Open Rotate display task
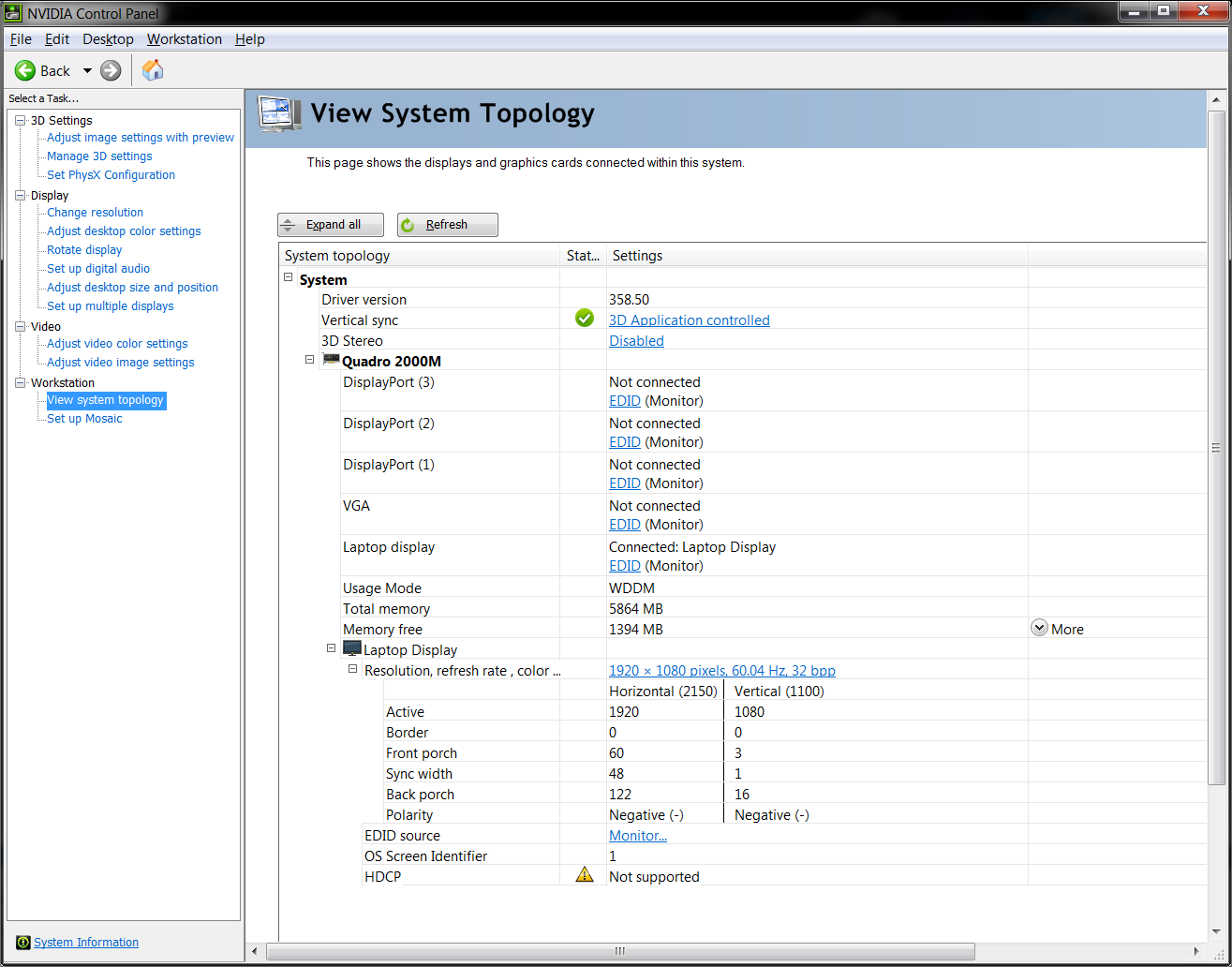Screen dimensions: 1232x967 [x=84, y=250]
